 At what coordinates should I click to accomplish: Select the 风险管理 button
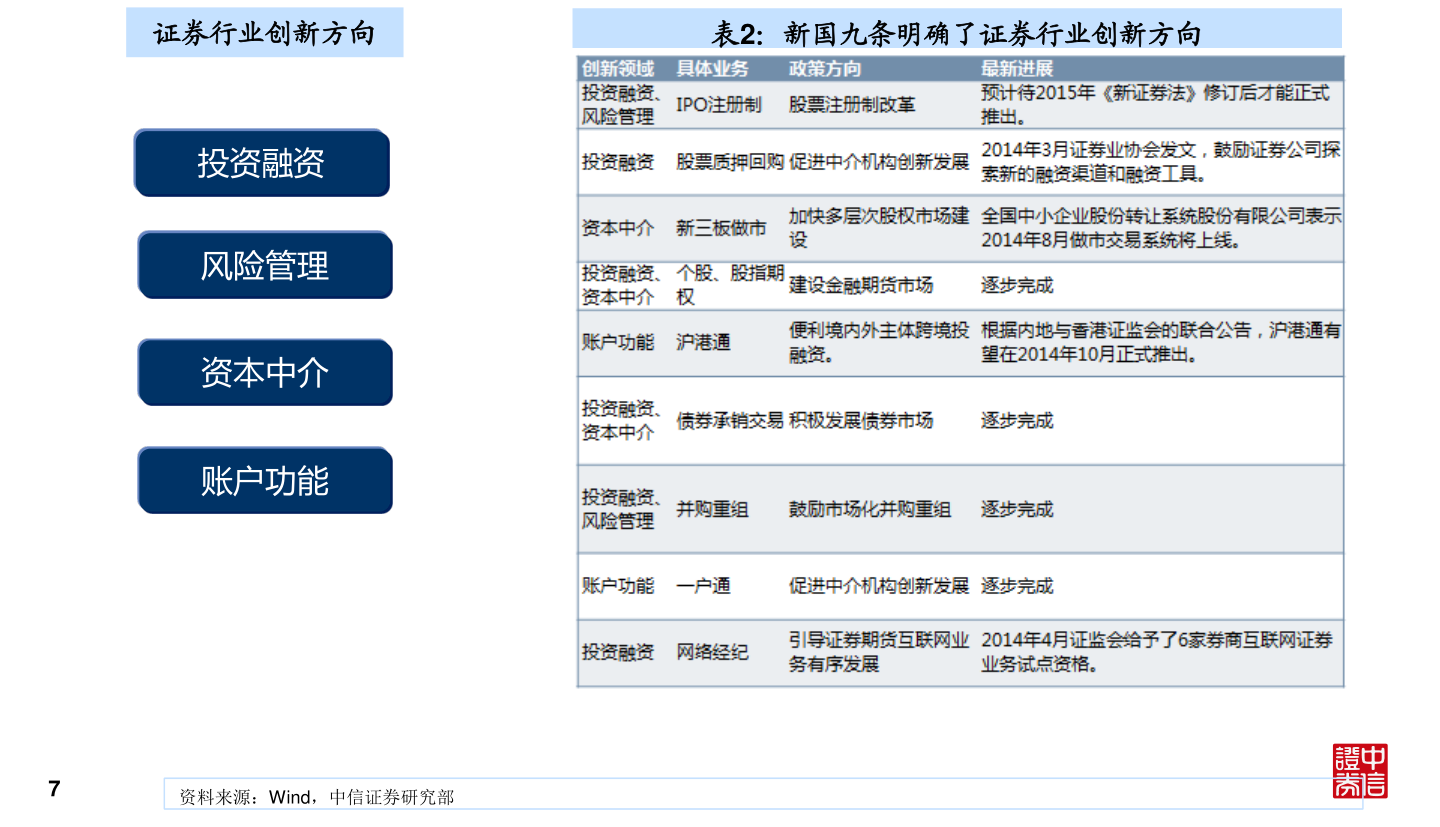[x=264, y=265]
